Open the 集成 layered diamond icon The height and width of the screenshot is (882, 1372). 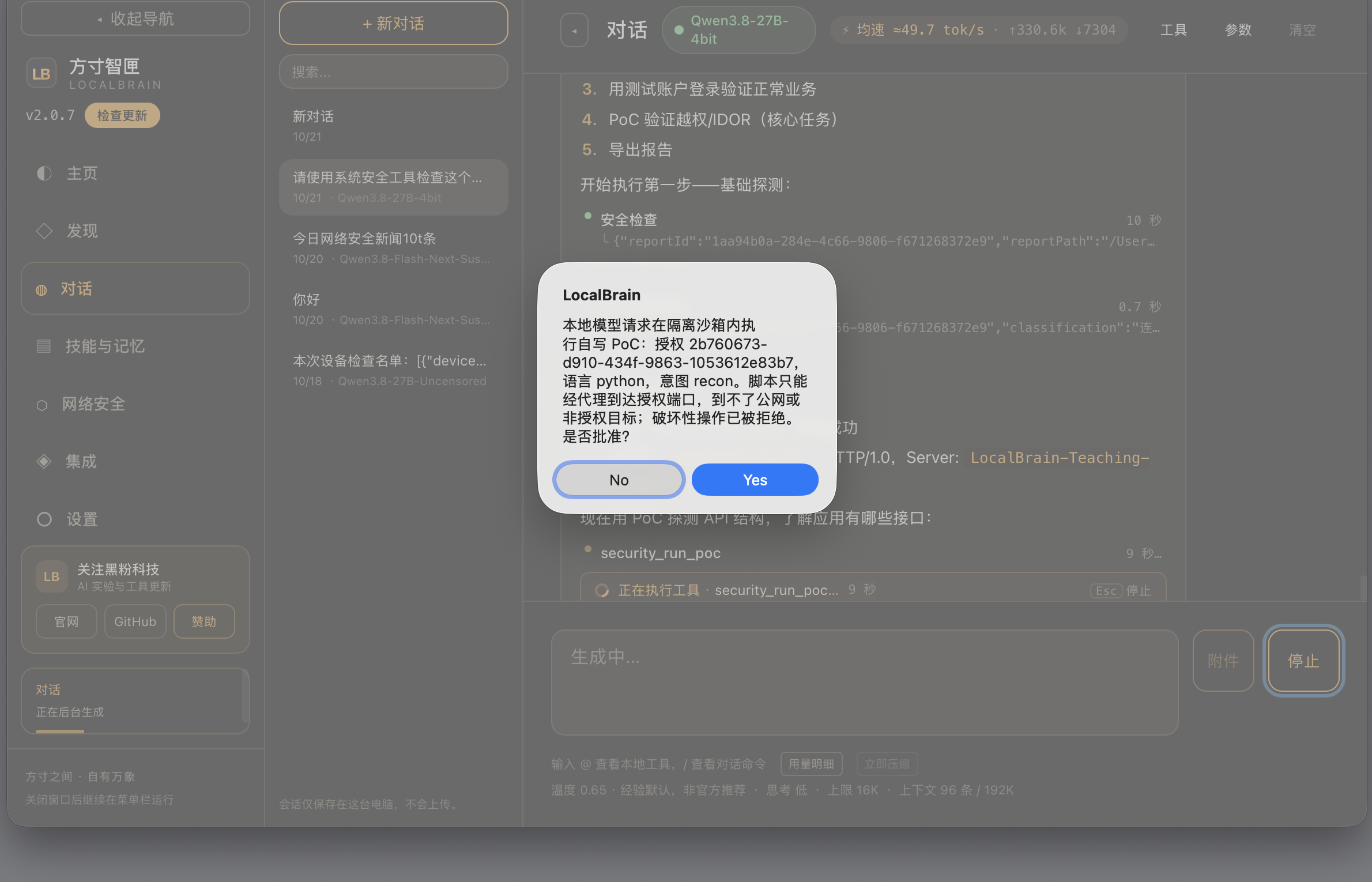(x=44, y=462)
